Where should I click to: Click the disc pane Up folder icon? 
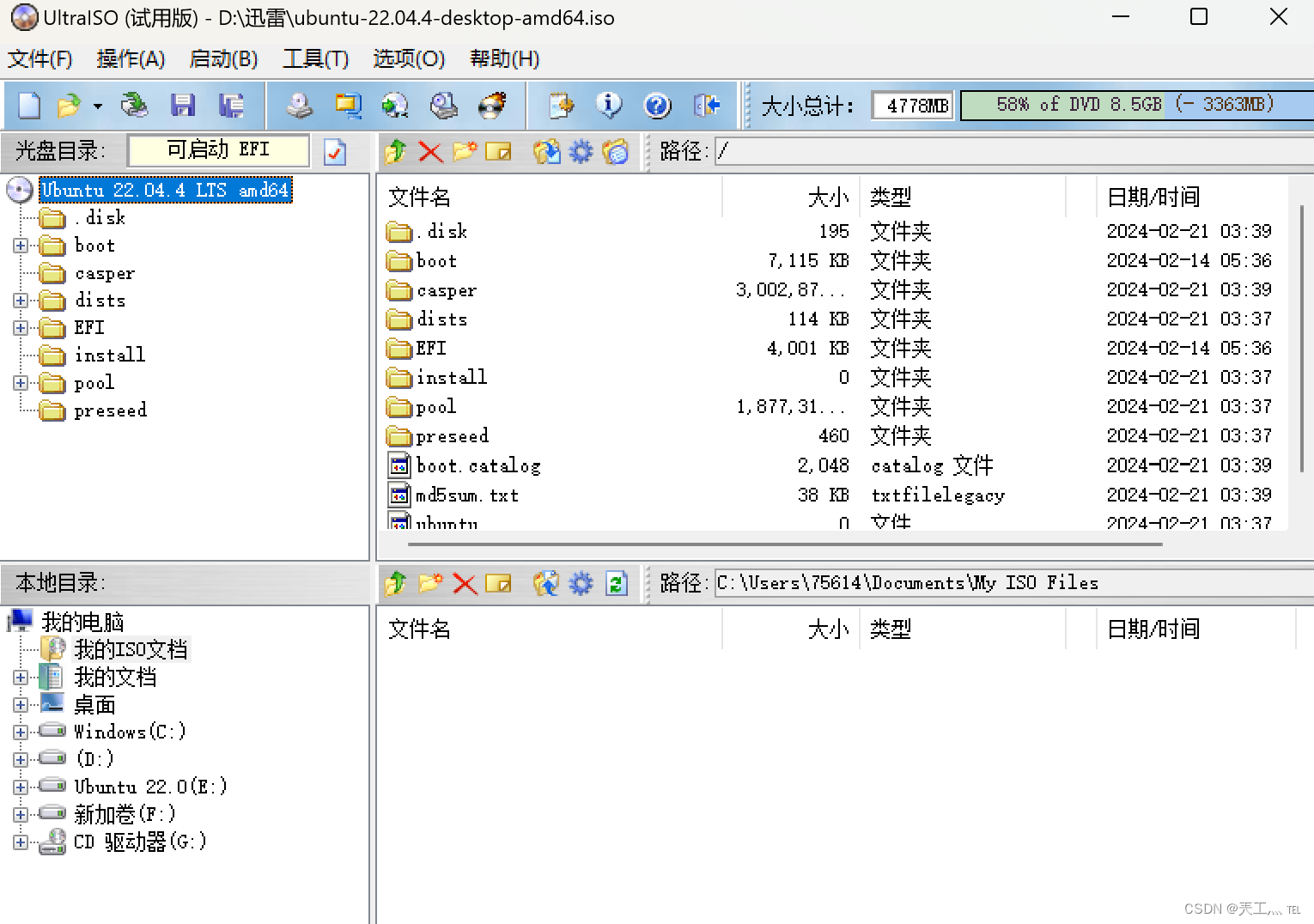click(x=396, y=152)
